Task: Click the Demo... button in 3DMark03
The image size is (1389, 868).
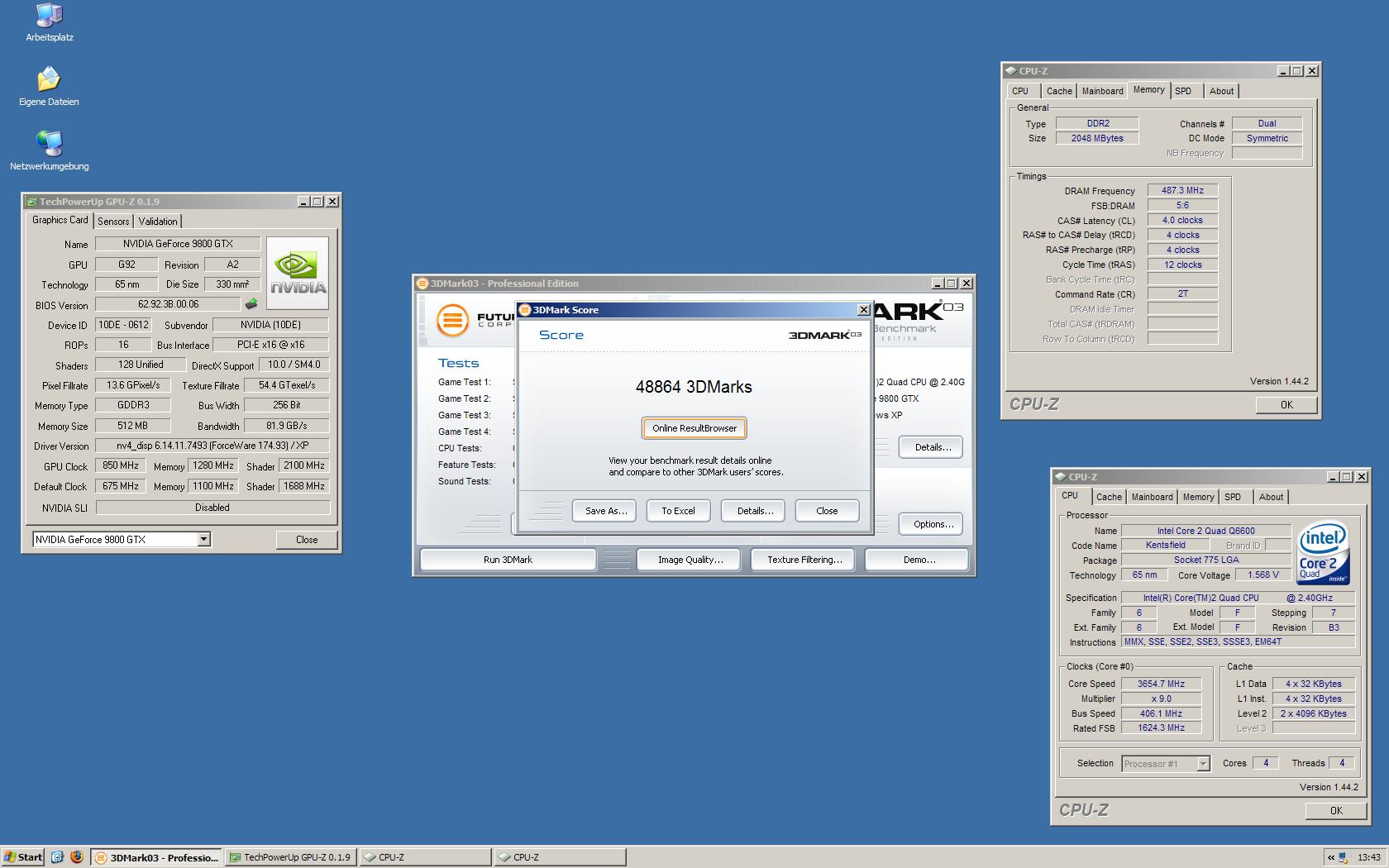Action: [x=919, y=560]
